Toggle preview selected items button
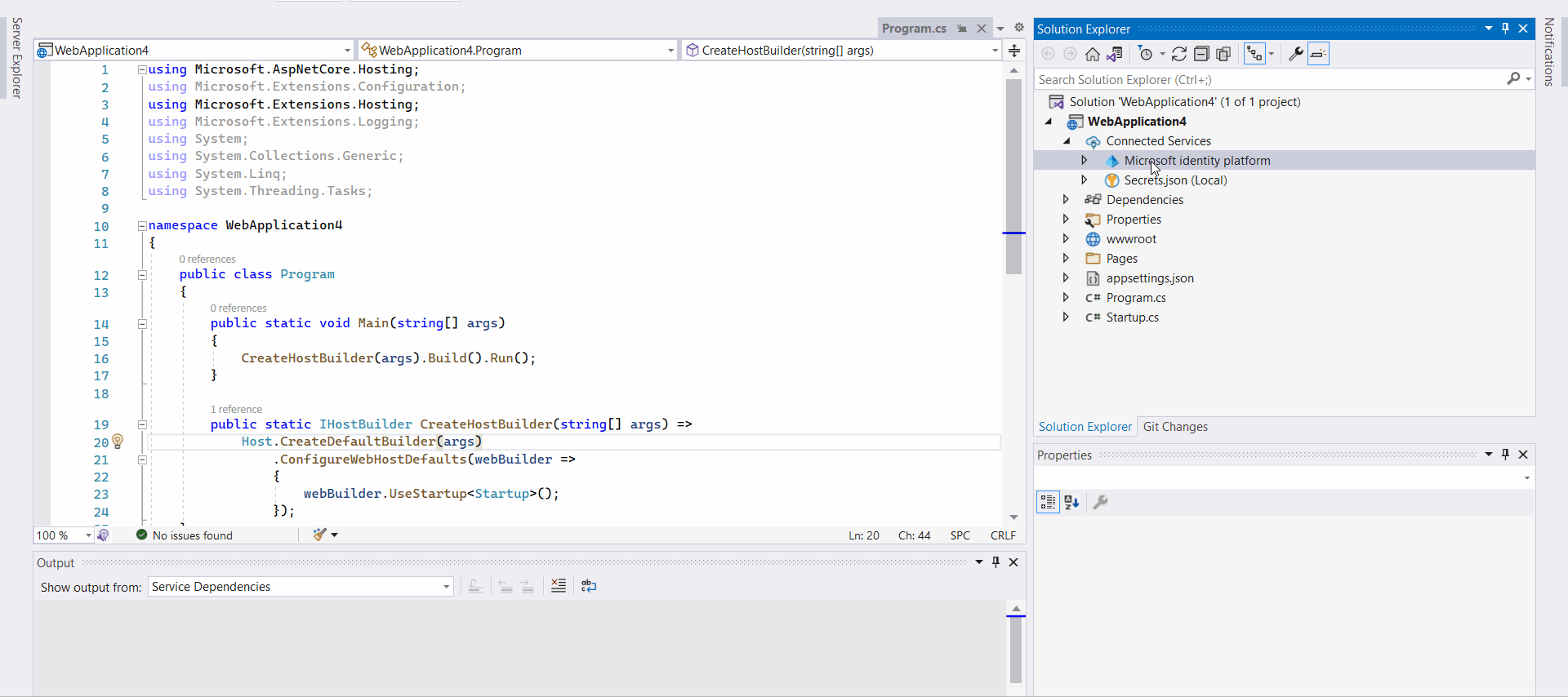 (1318, 54)
